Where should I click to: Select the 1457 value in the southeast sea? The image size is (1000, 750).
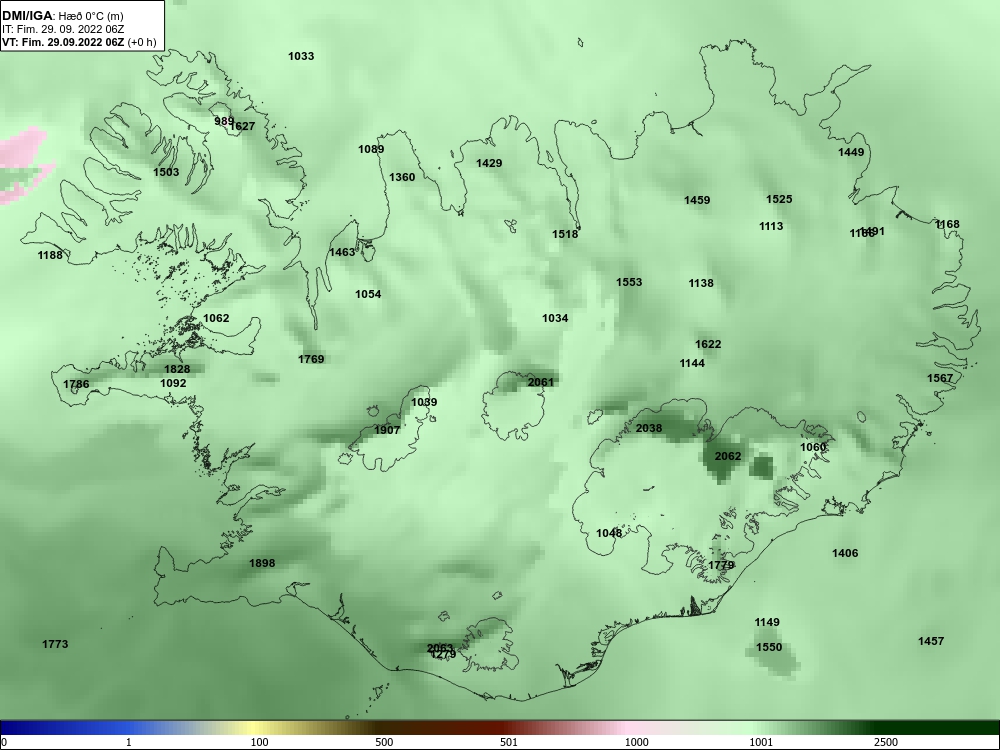point(931,641)
